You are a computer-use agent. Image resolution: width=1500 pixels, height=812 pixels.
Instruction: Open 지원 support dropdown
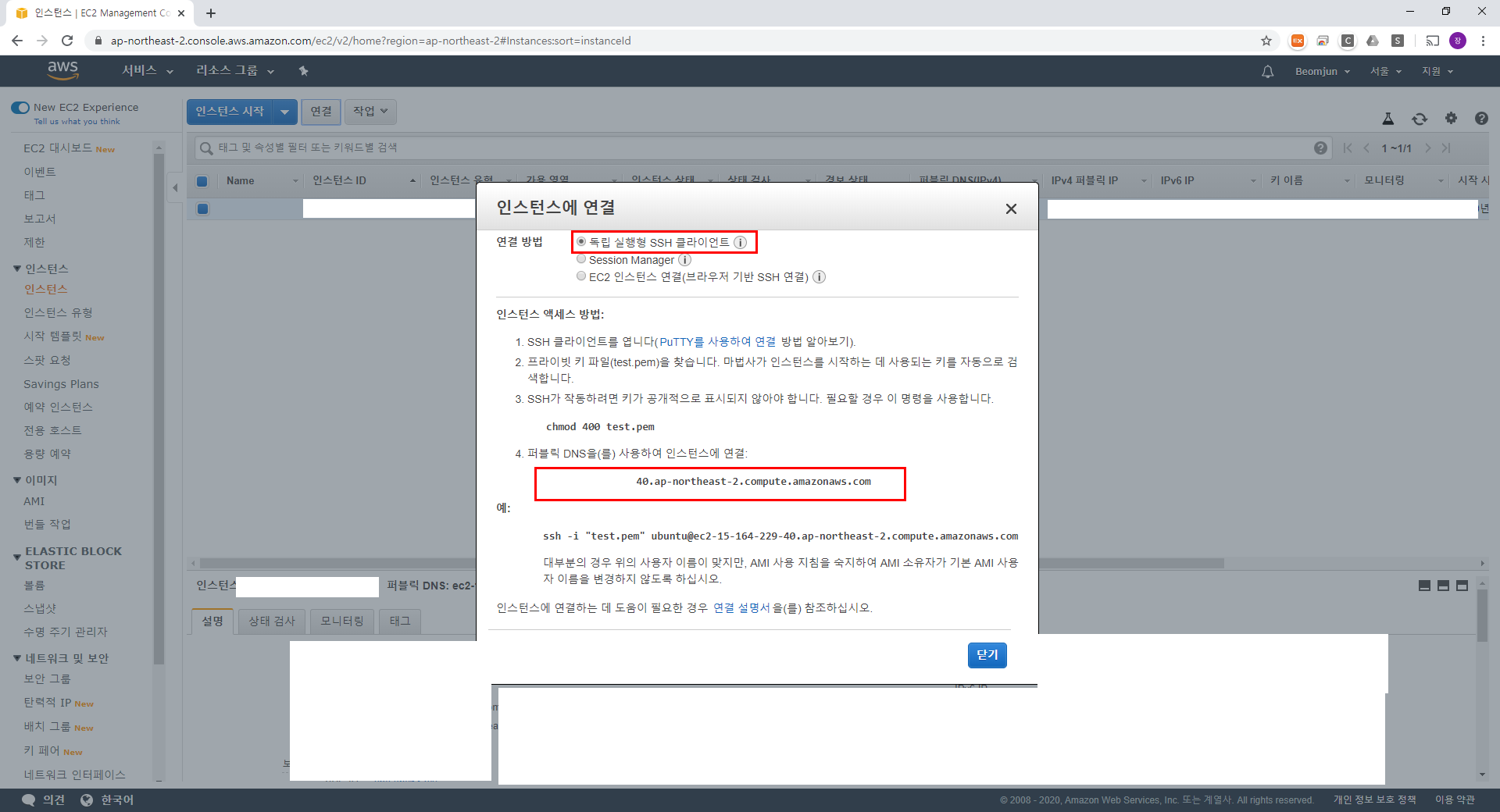1437,71
